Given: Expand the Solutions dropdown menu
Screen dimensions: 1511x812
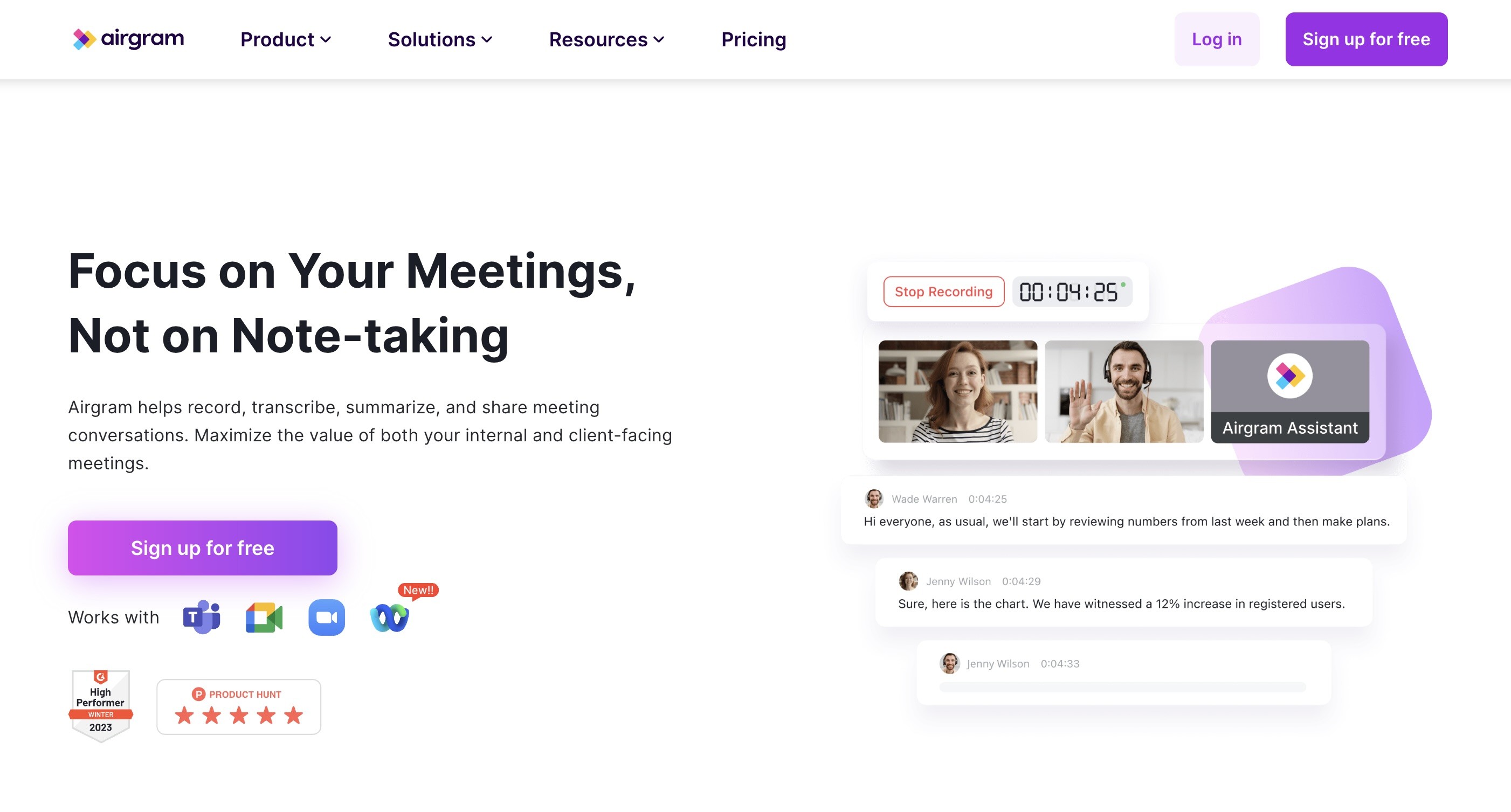Looking at the screenshot, I should click(440, 39).
